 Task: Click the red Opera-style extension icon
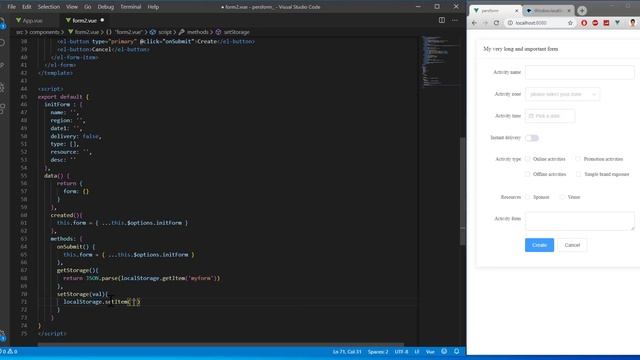(x=584, y=23)
